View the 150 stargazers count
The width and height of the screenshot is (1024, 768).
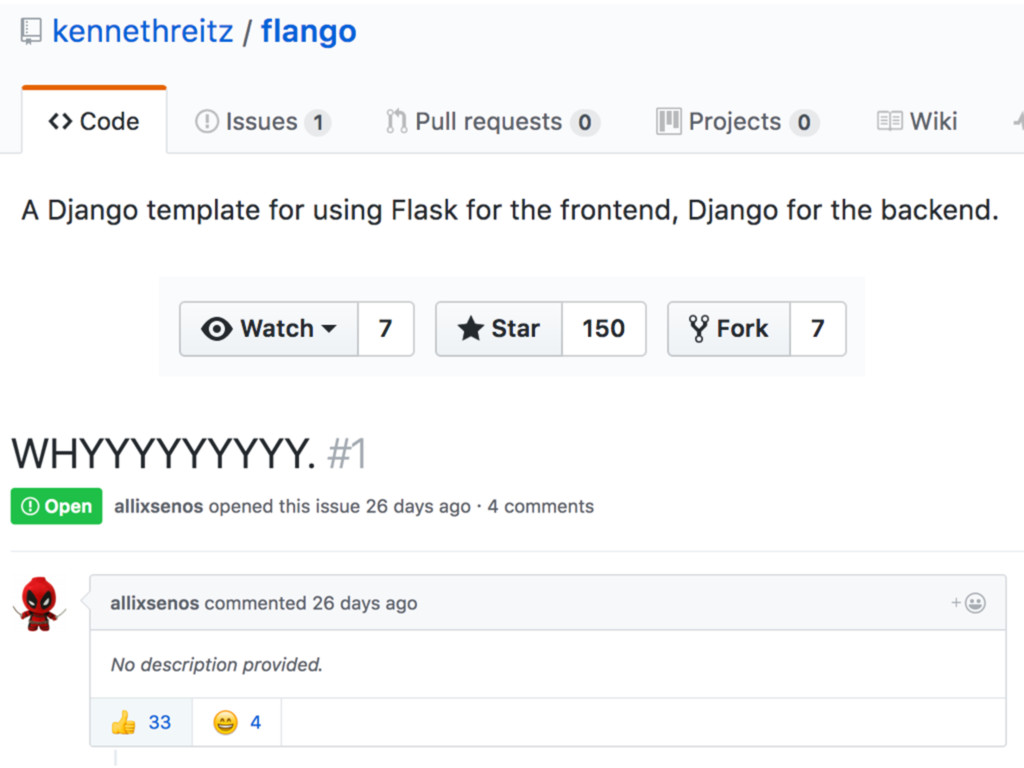(603, 329)
